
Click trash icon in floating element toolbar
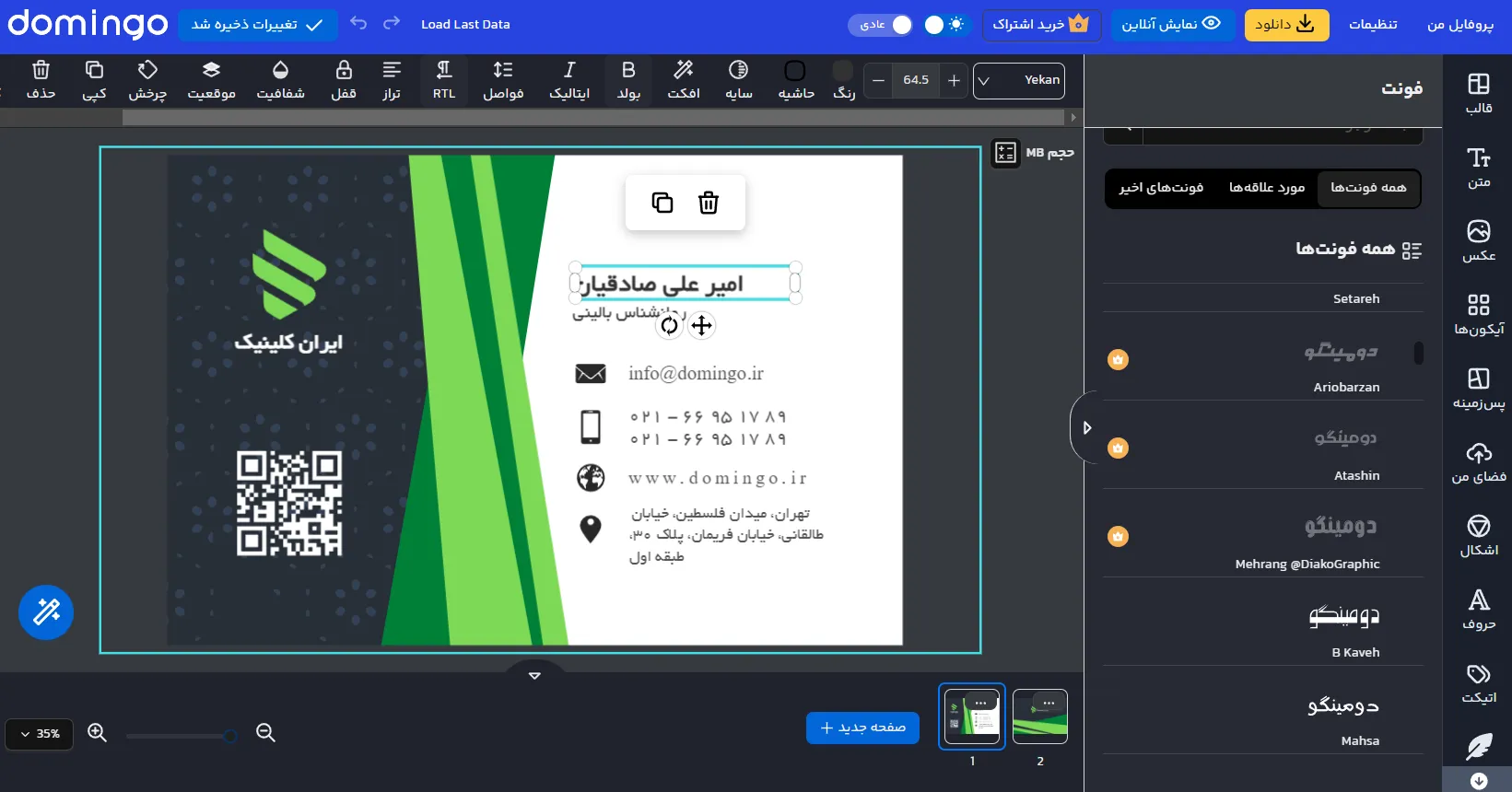708,203
